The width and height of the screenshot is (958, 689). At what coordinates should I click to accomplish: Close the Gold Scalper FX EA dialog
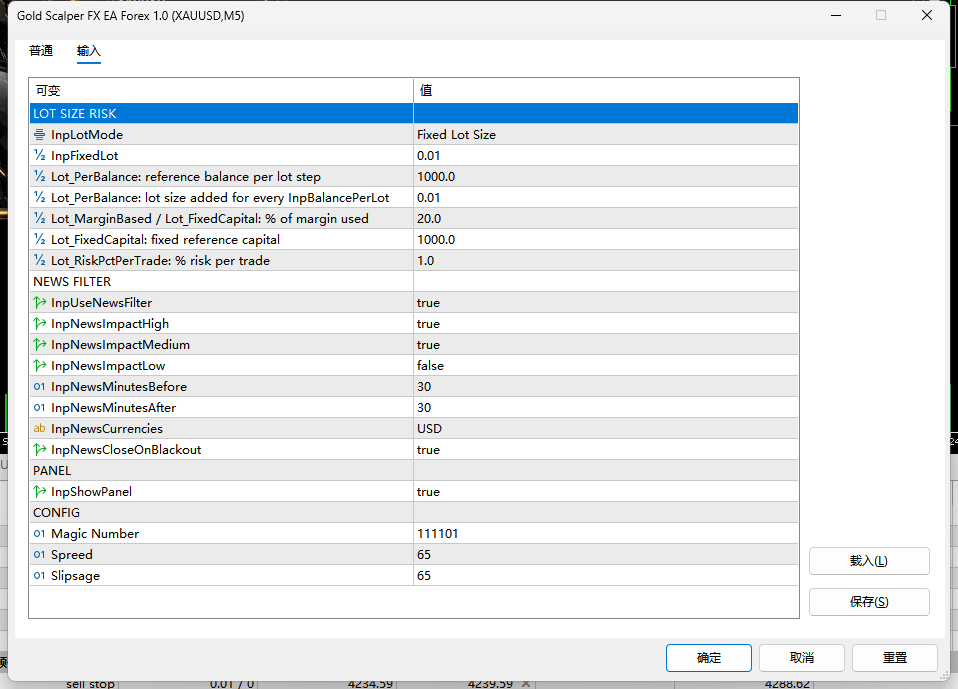927,15
